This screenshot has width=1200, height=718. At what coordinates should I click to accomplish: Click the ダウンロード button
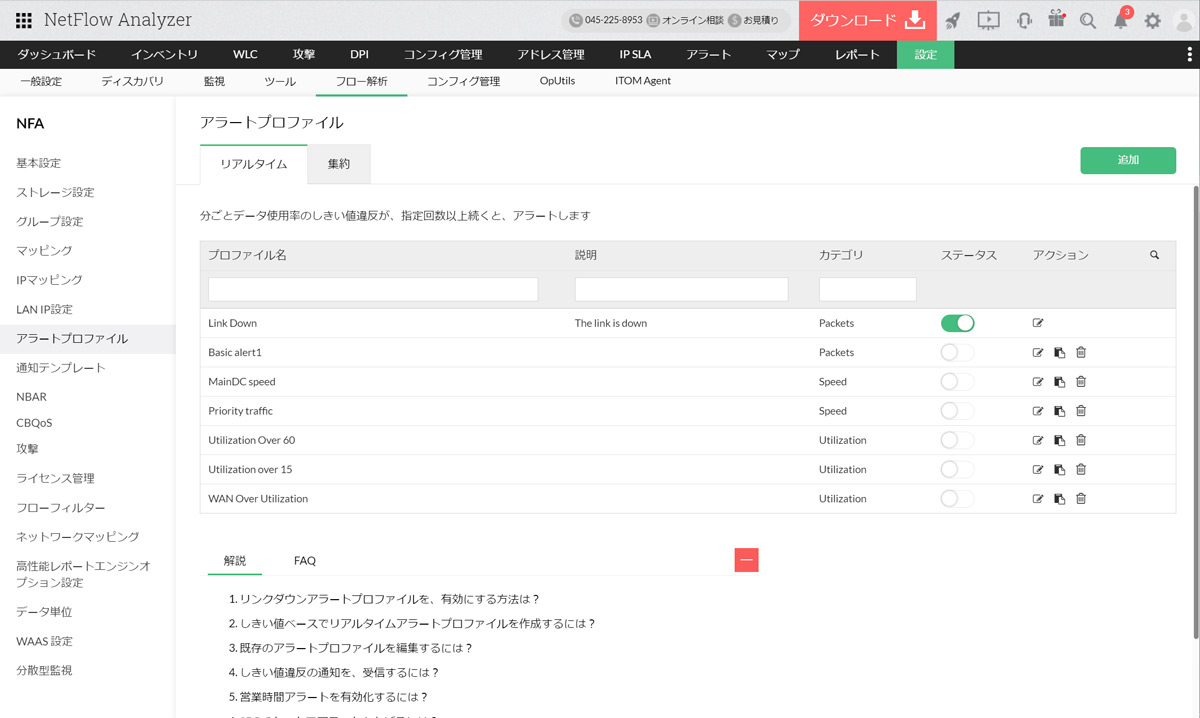pyautogui.click(x=868, y=20)
